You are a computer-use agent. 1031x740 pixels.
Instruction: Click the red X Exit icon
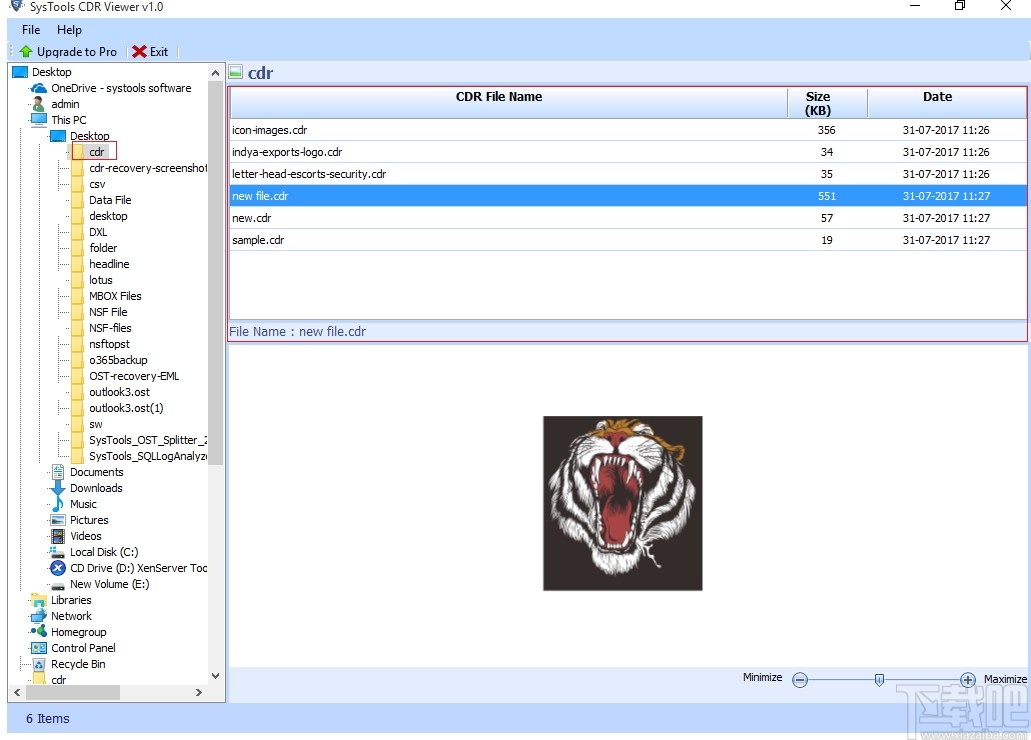138,51
